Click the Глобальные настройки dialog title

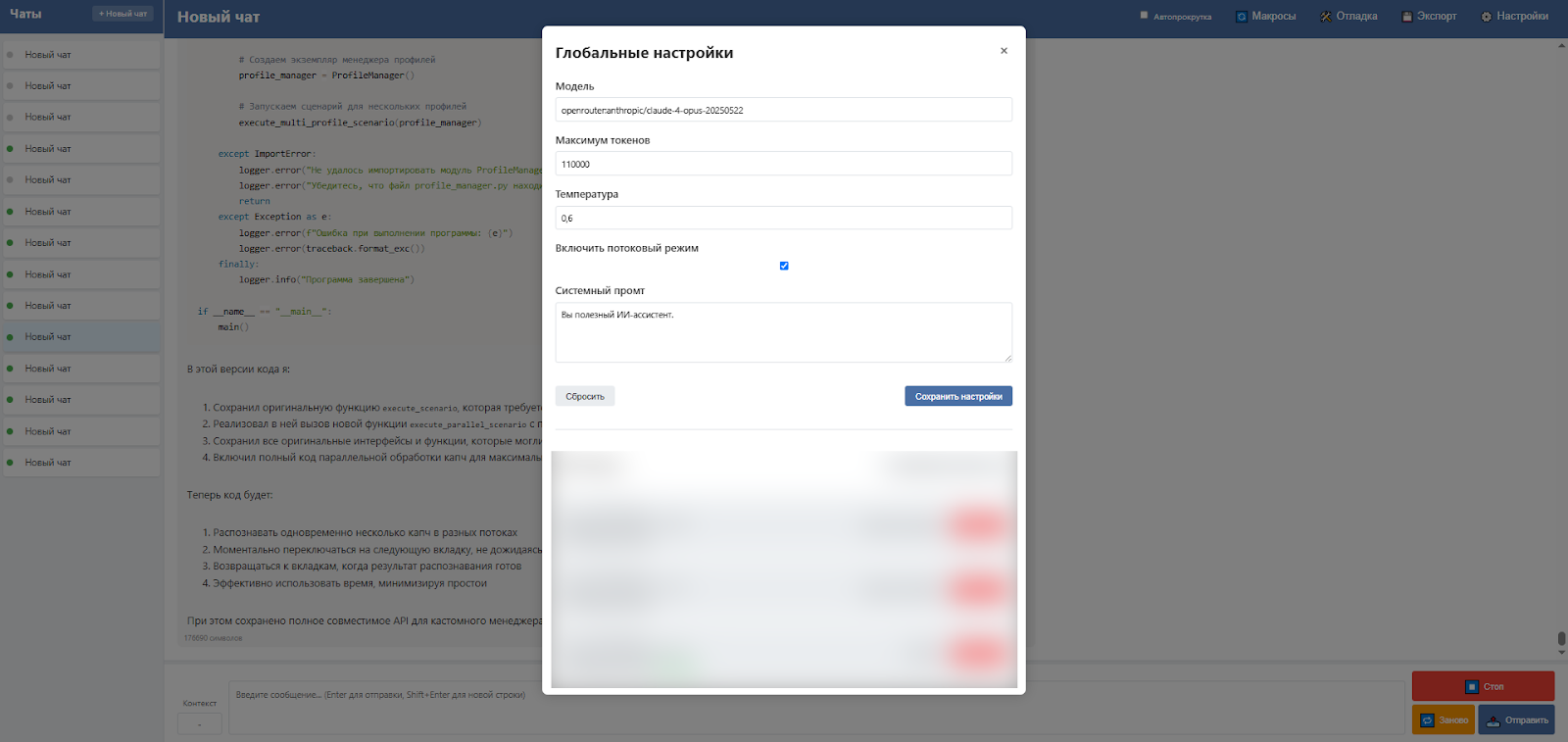tap(644, 53)
